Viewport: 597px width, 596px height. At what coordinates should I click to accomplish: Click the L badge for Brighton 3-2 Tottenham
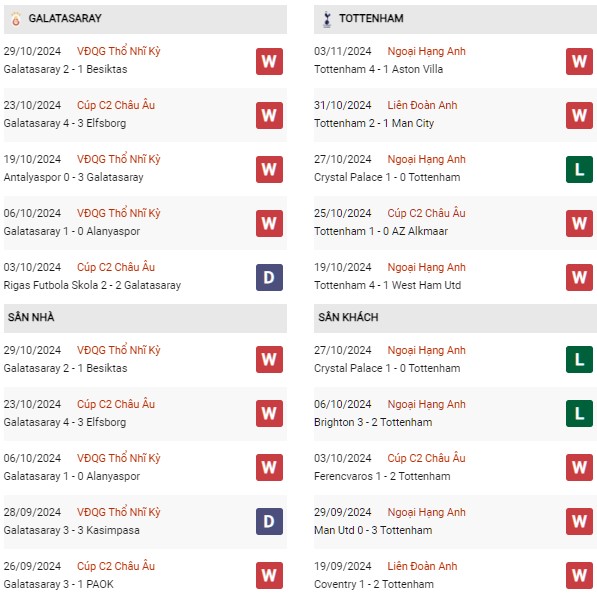click(579, 413)
